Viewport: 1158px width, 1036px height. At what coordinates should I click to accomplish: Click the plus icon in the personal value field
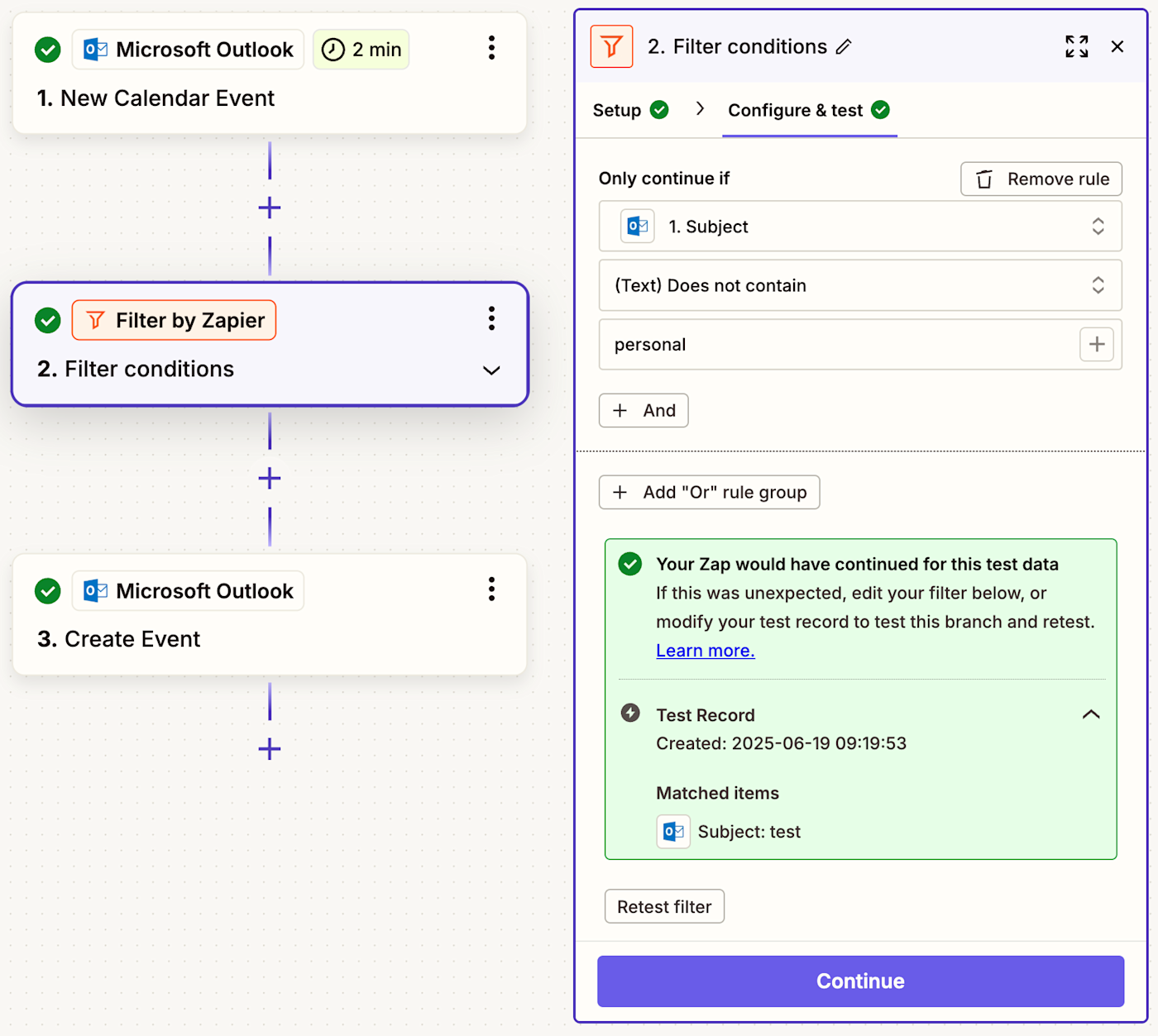click(1097, 344)
